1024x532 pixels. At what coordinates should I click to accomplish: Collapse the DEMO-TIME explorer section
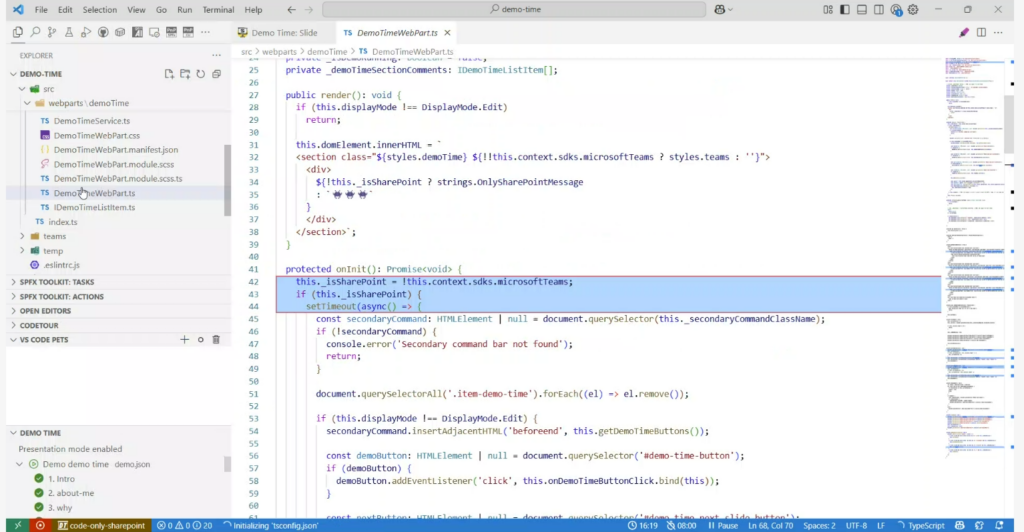coord(14,74)
